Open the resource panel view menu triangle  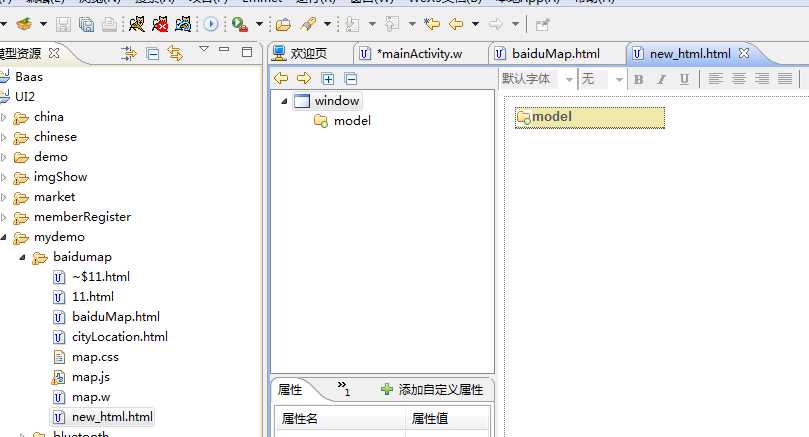pyautogui.click(x=204, y=49)
